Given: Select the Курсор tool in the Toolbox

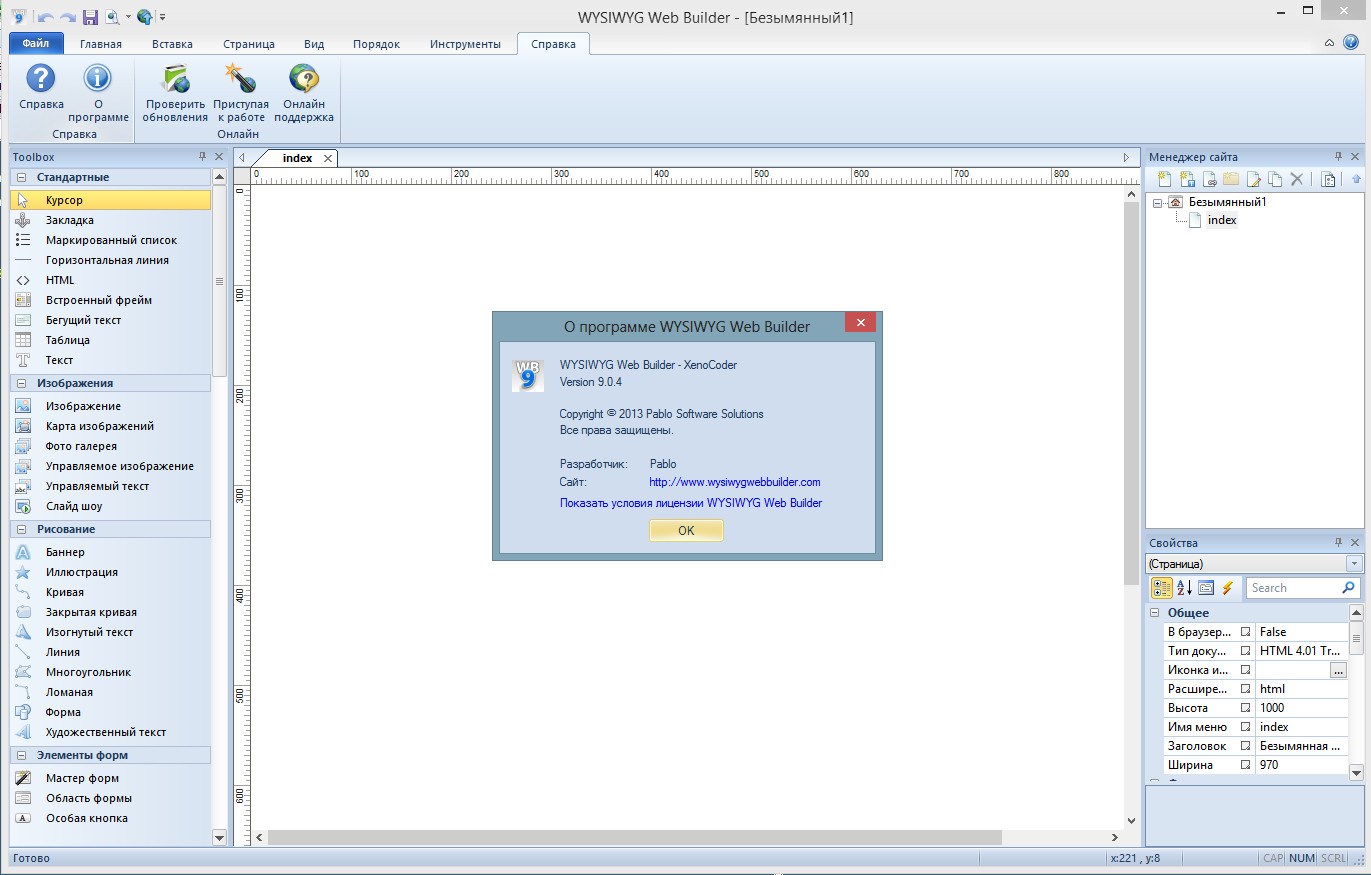Looking at the screenshot, I should click(110, 200).
